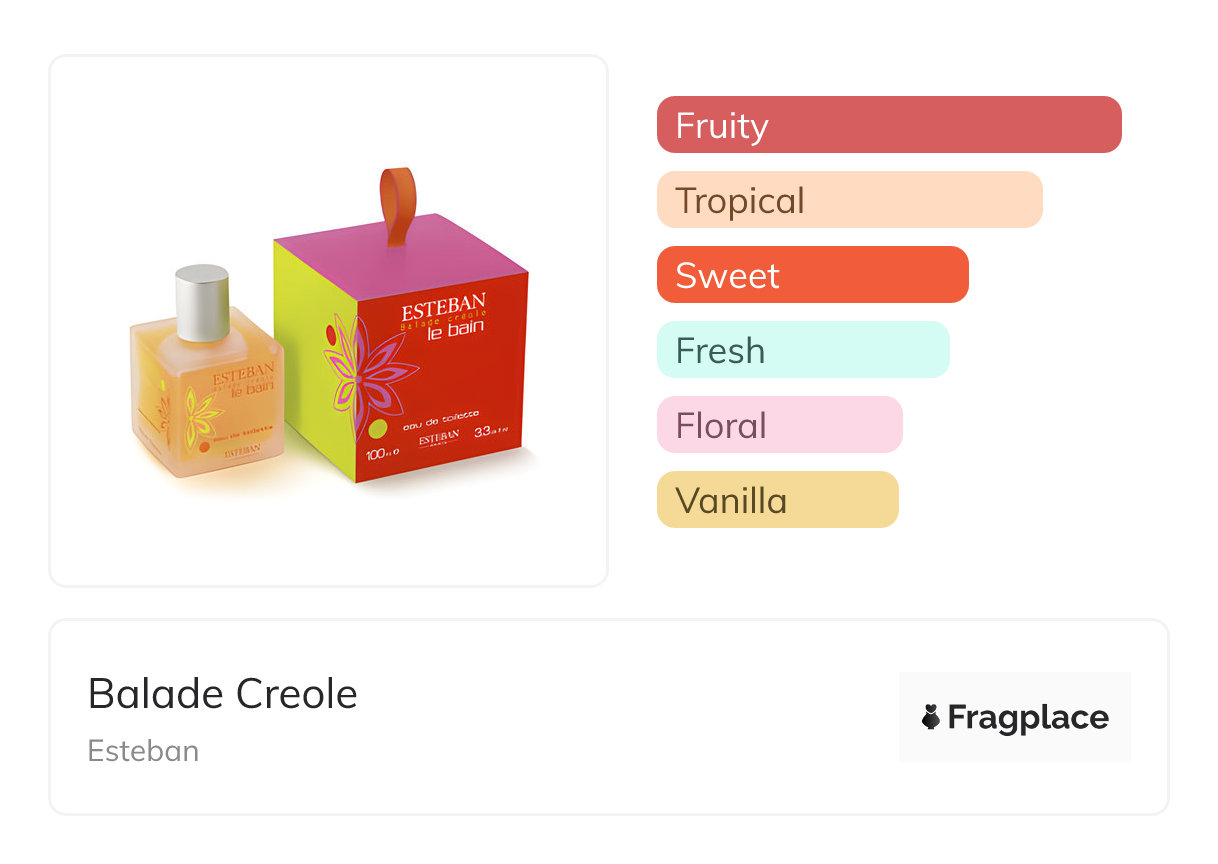Click the Fragplace wordmark text
The width and height of the screenshot is (1218, 864).
pyautogui.click(x=1027, y=718)
